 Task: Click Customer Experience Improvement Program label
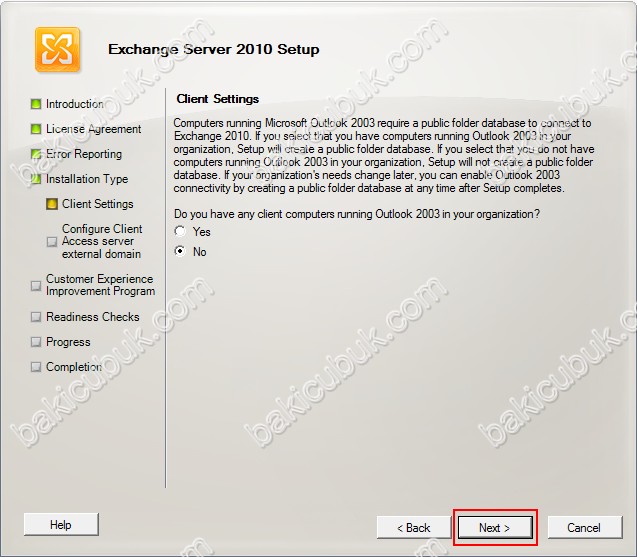coord(100,285)
